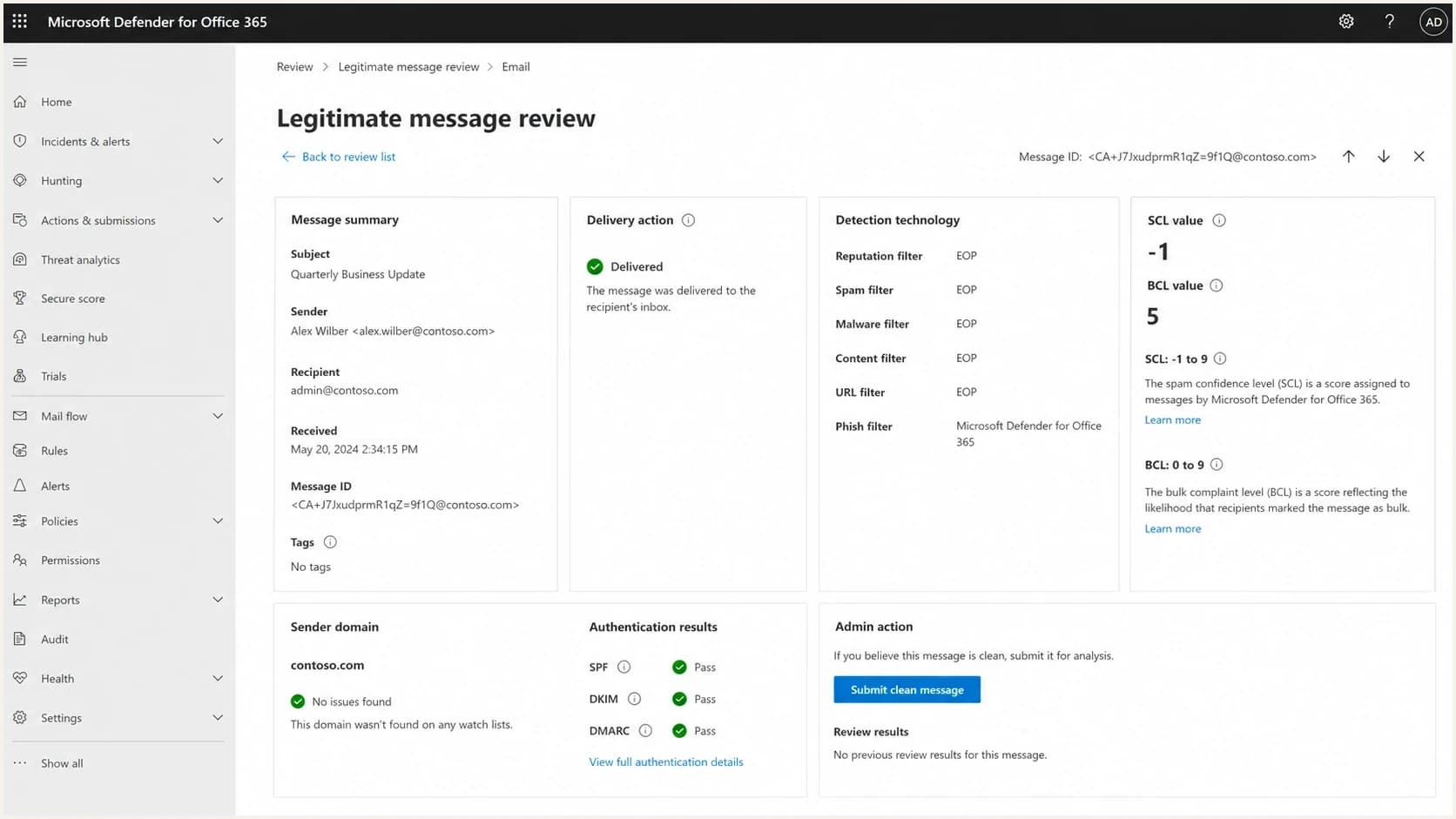Show SPF info icon

point(624,668)
